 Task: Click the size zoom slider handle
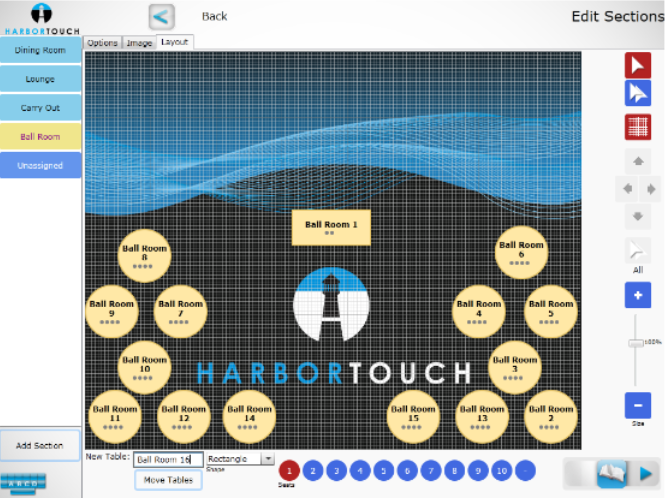[634, 343]
